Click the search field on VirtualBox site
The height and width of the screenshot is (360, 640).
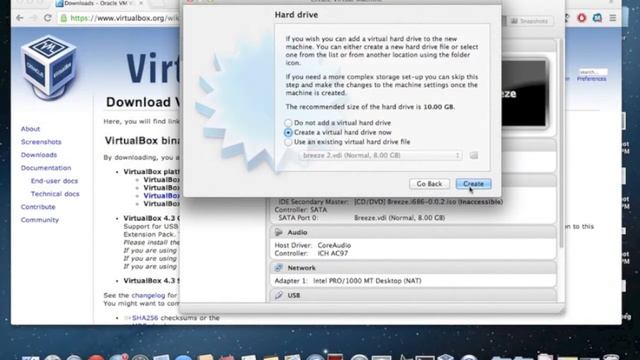point(593,72)
